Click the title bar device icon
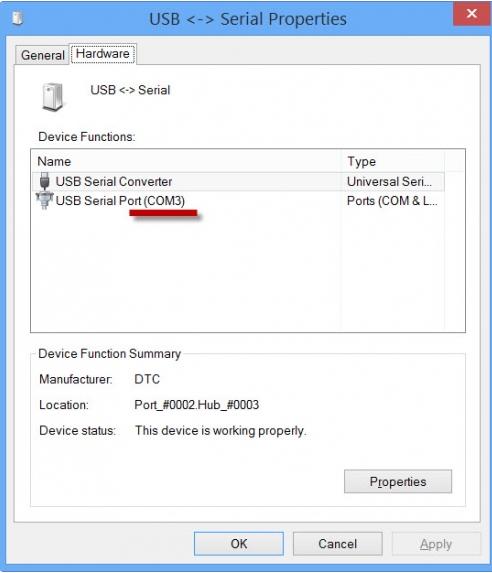The height and width of the screenshot is (573, 492). tap(17, 19)
